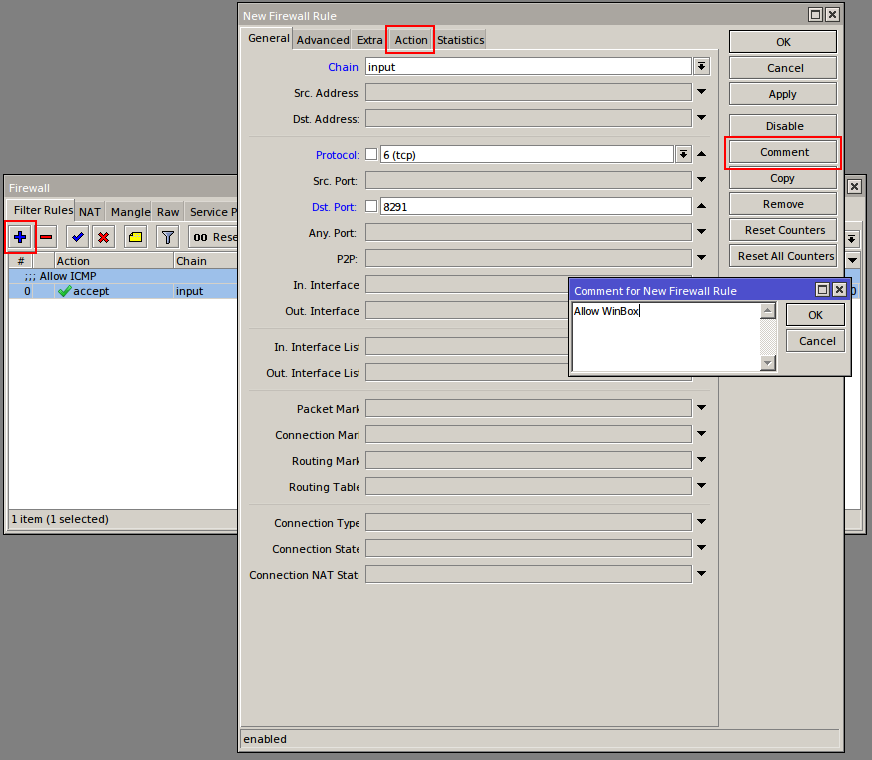The width and height of the screenshot is (872, 760).
Task: Switch to the Action tab
Action: (410, 40)
